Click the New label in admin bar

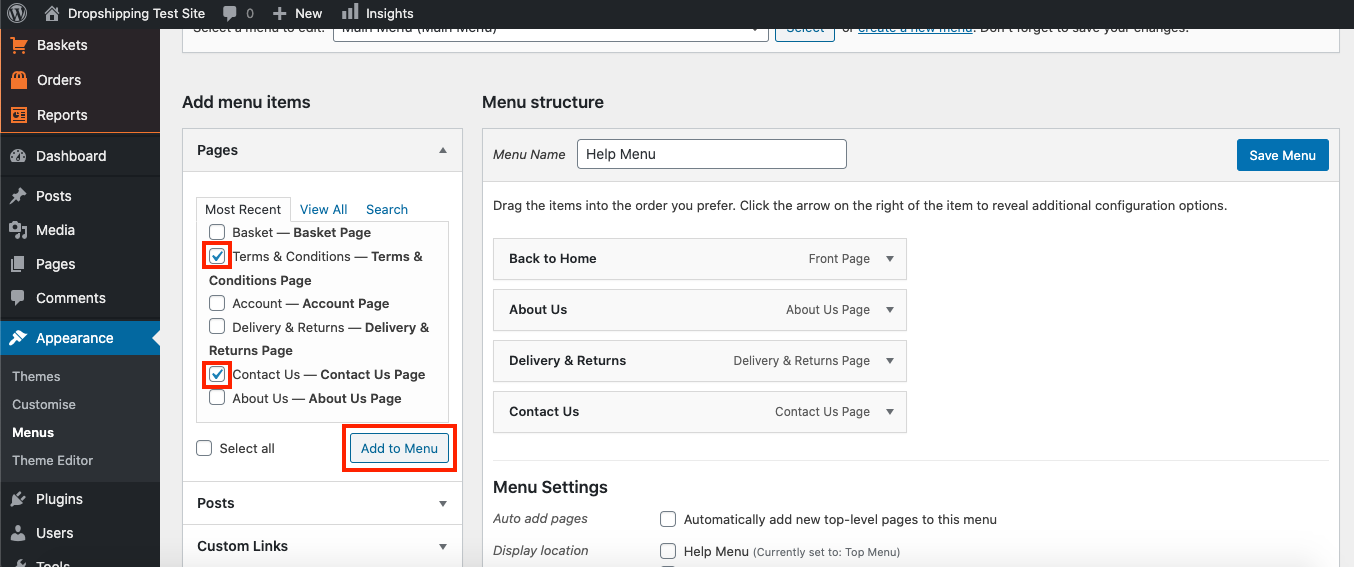[x=309, y=13]
